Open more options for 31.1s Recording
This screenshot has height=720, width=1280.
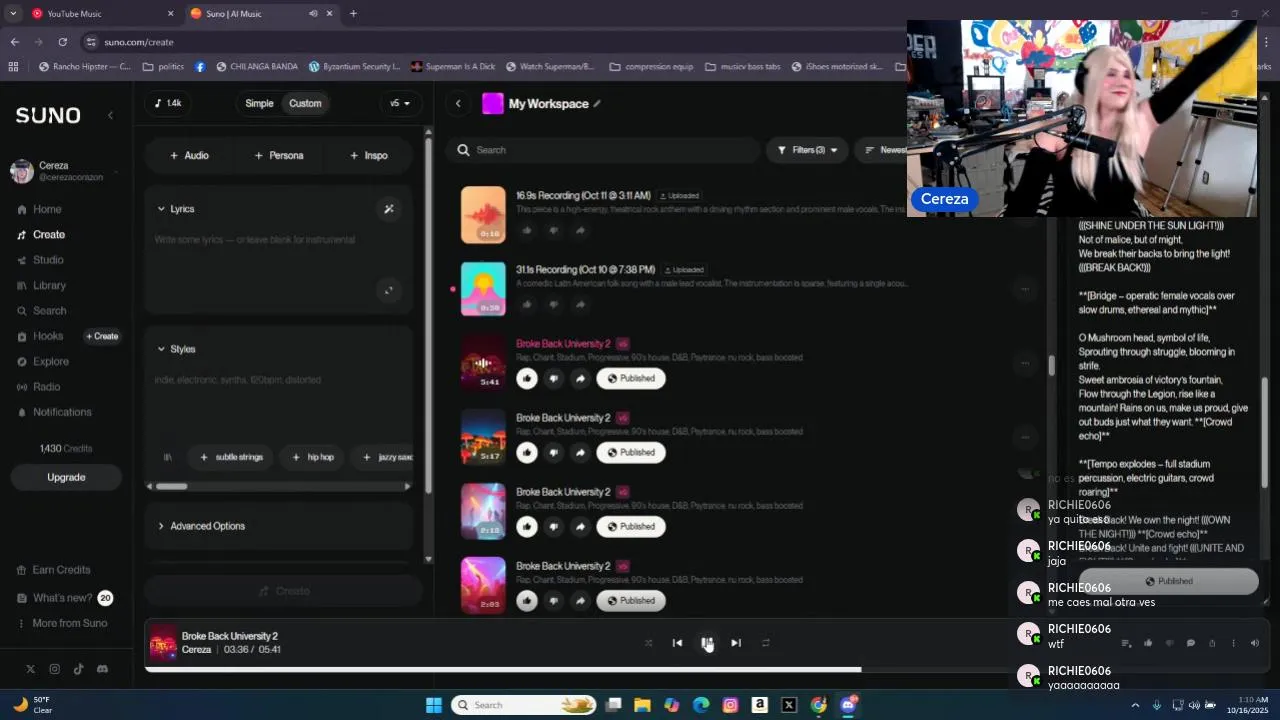click(1025, 289)
